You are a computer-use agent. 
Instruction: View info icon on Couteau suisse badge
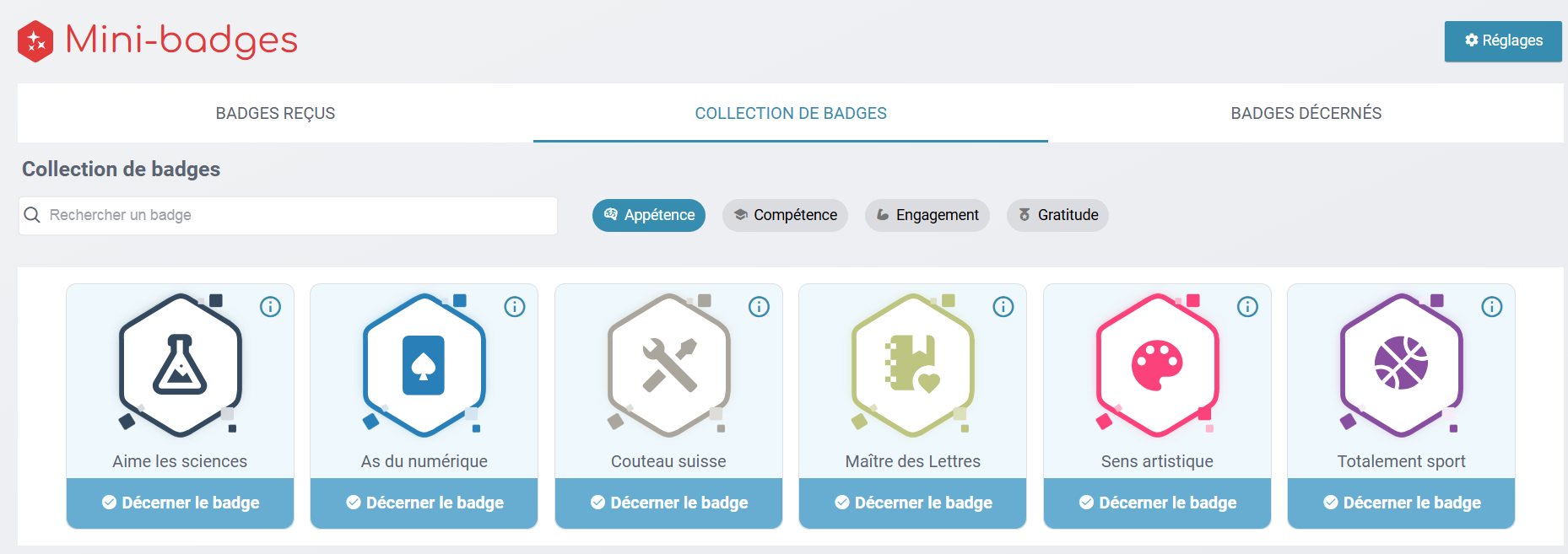pos(759,307)
